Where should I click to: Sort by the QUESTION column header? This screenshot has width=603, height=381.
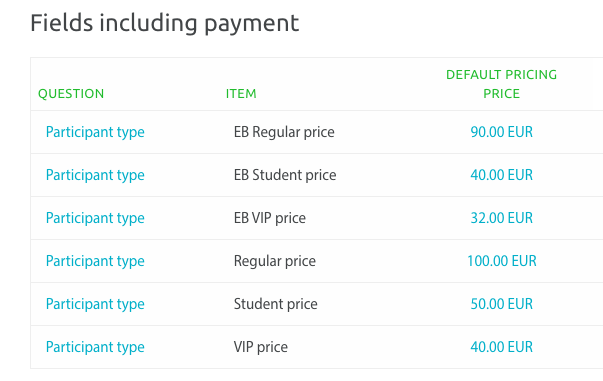tap(71, 94)
